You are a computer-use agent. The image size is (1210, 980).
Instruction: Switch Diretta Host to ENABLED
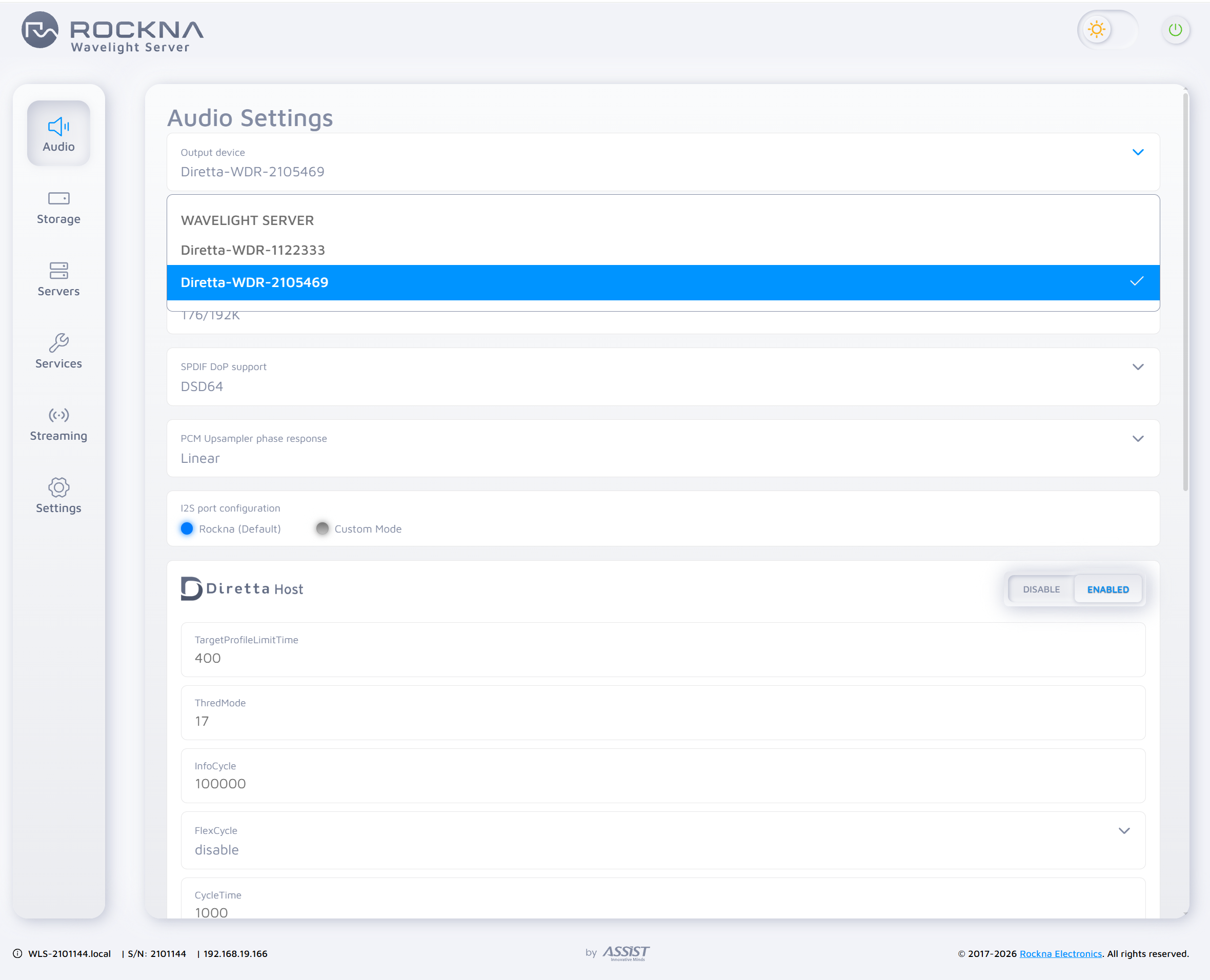tap(1108, 589)
